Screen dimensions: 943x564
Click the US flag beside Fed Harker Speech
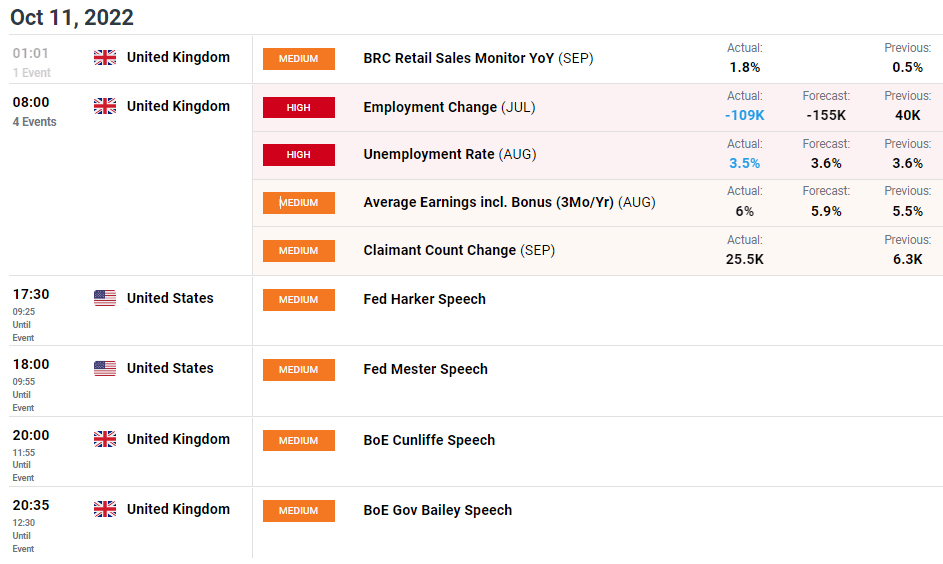click(x=105, y=298)
